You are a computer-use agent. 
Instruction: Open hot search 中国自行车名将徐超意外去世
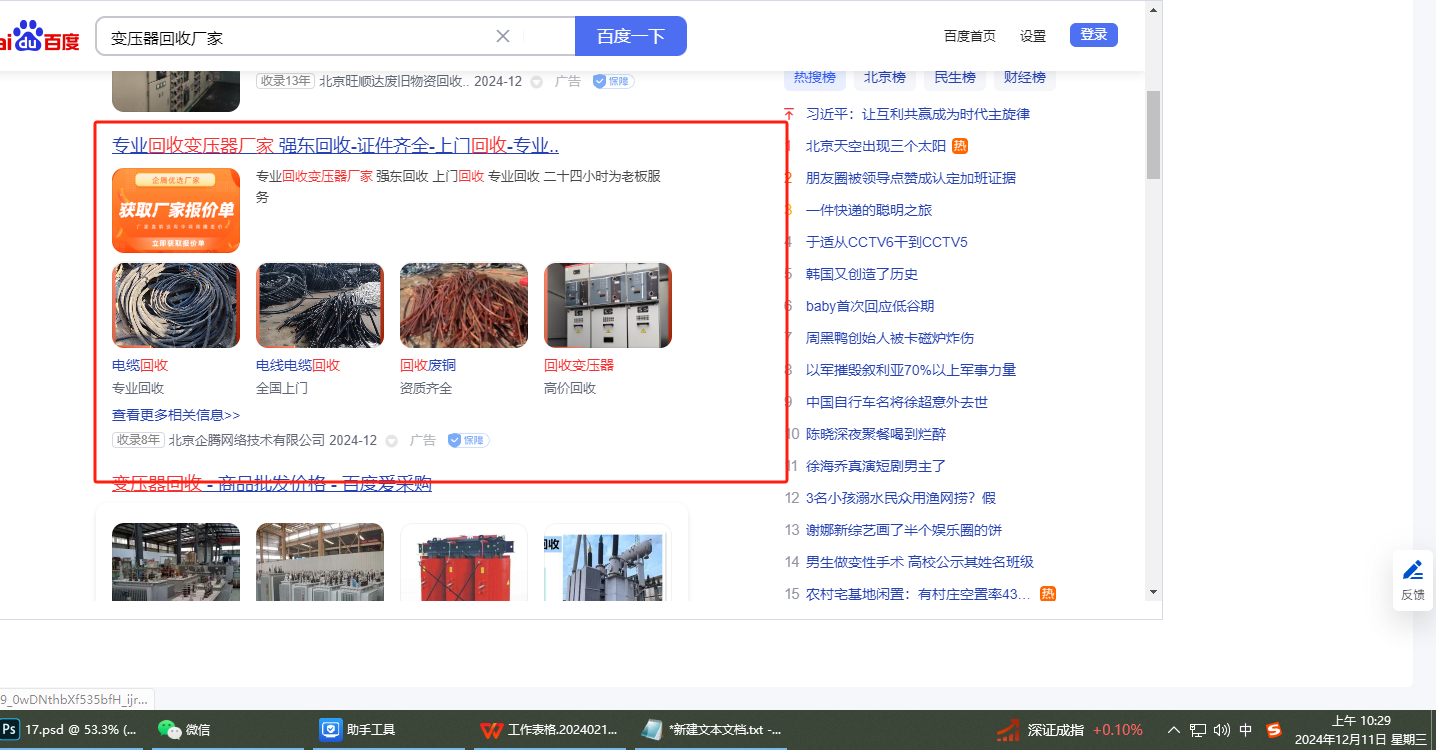pos(897,402)
